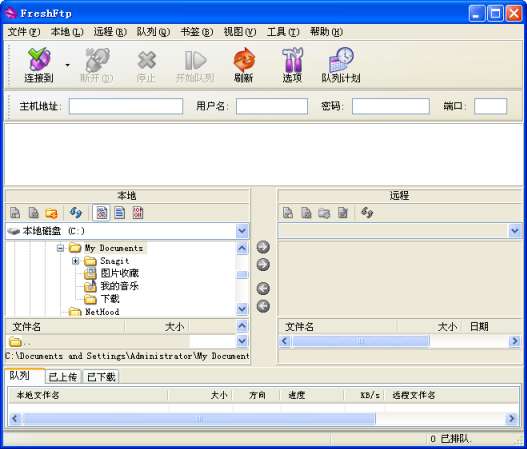This screenshot has width=527, height=449.
Task: Click upper left-arrow download button
Action: click(263, 288)
